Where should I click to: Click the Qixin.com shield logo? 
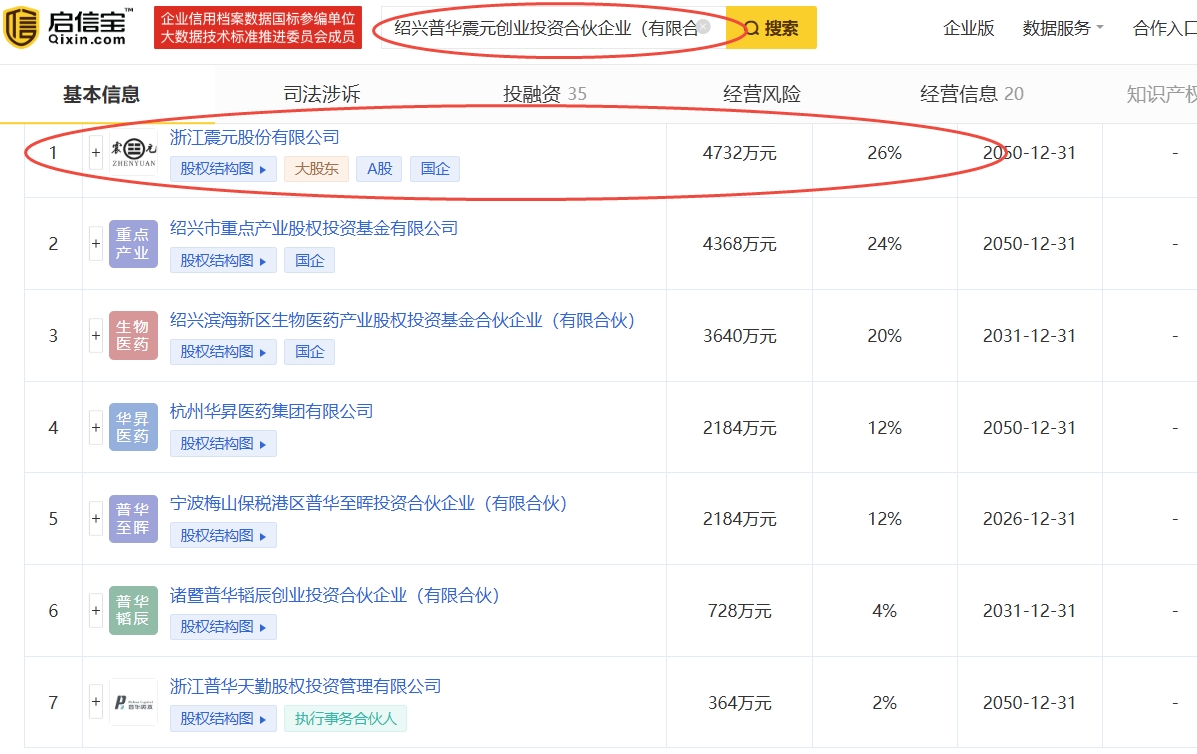pyautogui.click(x=21, y=27)
